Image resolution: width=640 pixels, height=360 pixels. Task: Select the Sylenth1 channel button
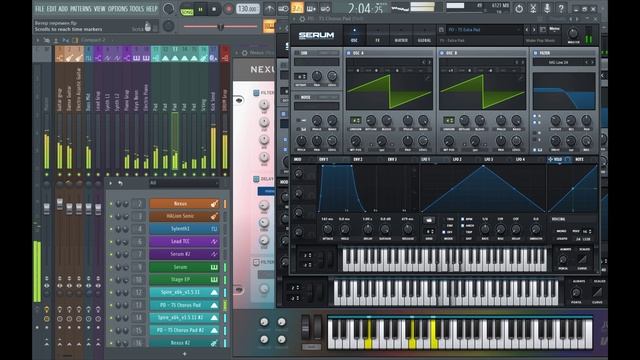(x=180, y=229)
